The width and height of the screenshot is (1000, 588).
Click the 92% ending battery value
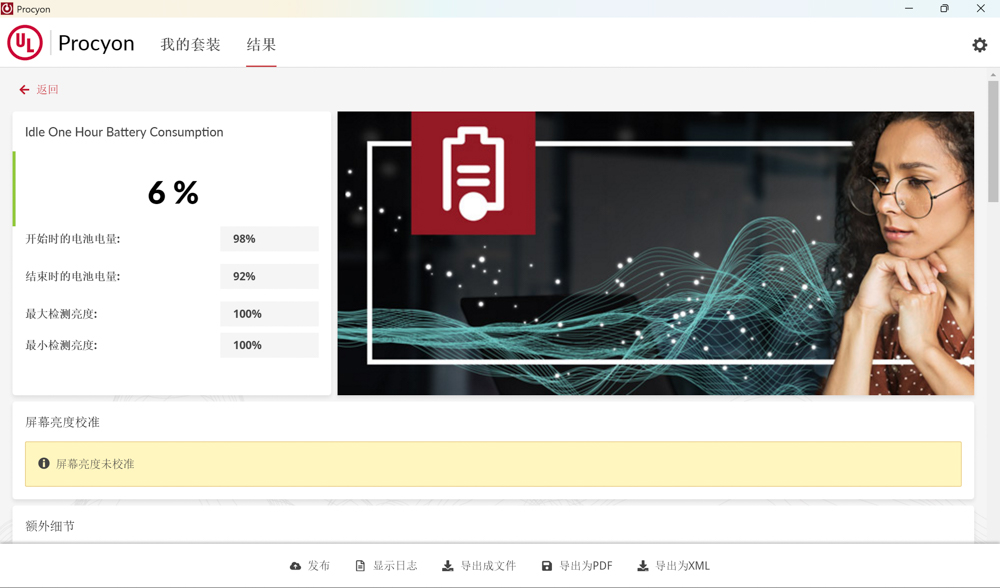point(269,276)
